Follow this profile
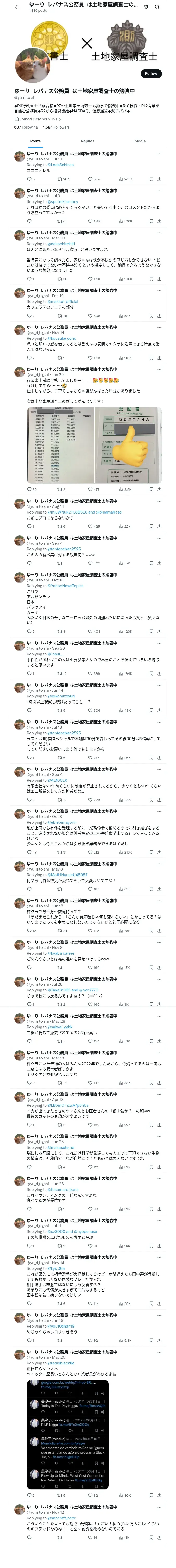176x1568 pixels. 150,74
